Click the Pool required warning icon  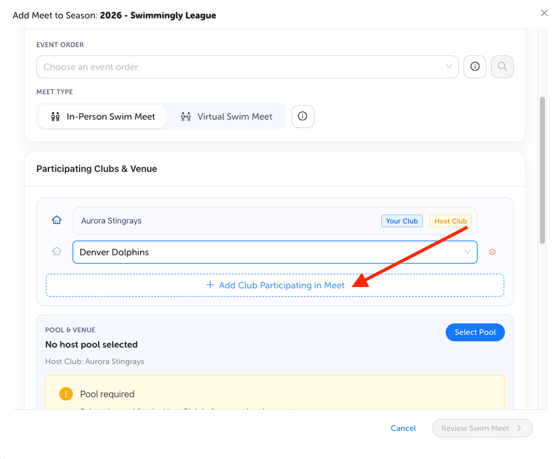(x=66, y=394)
